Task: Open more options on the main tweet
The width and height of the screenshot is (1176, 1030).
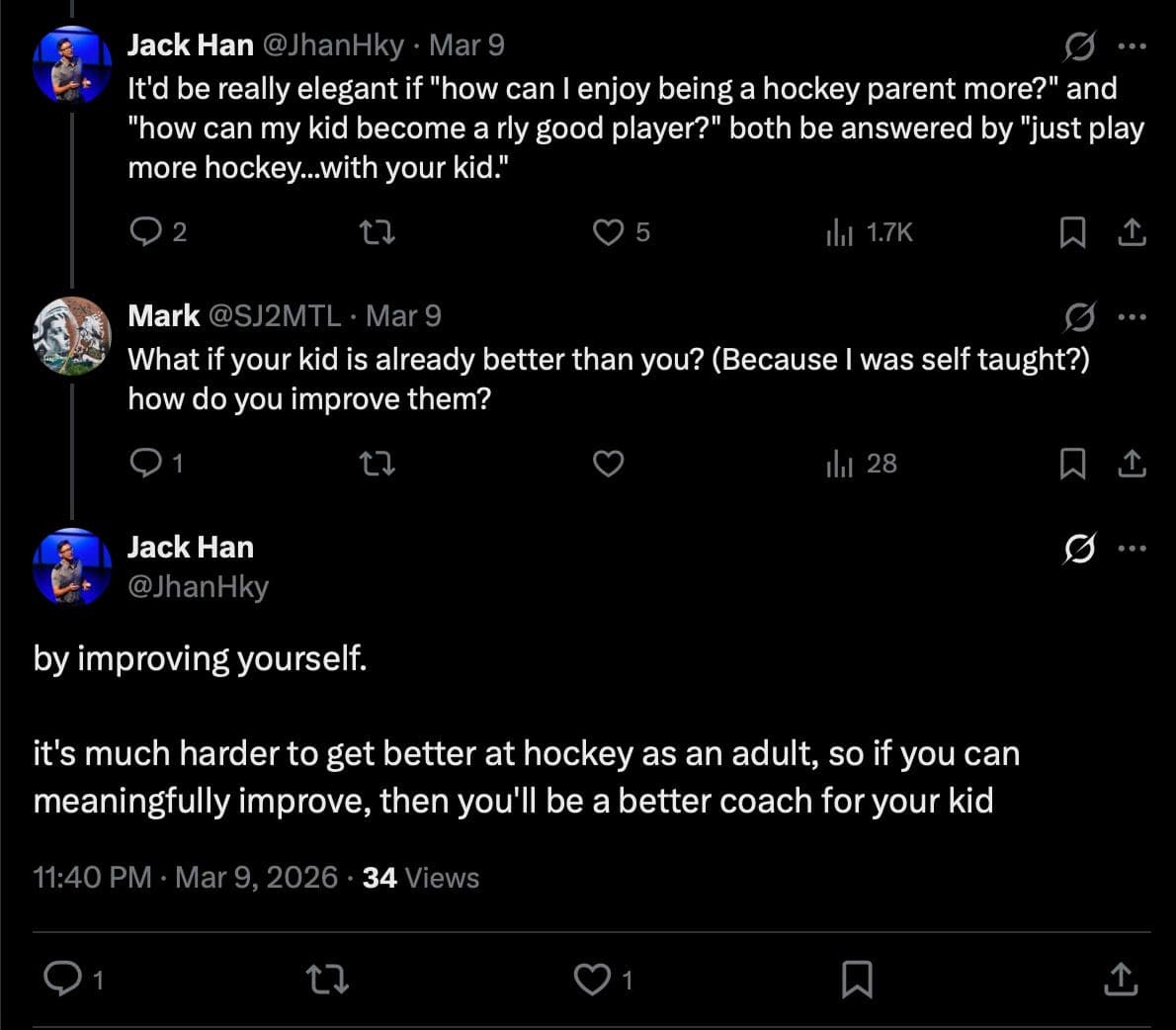Action: tap(1132, 549)
